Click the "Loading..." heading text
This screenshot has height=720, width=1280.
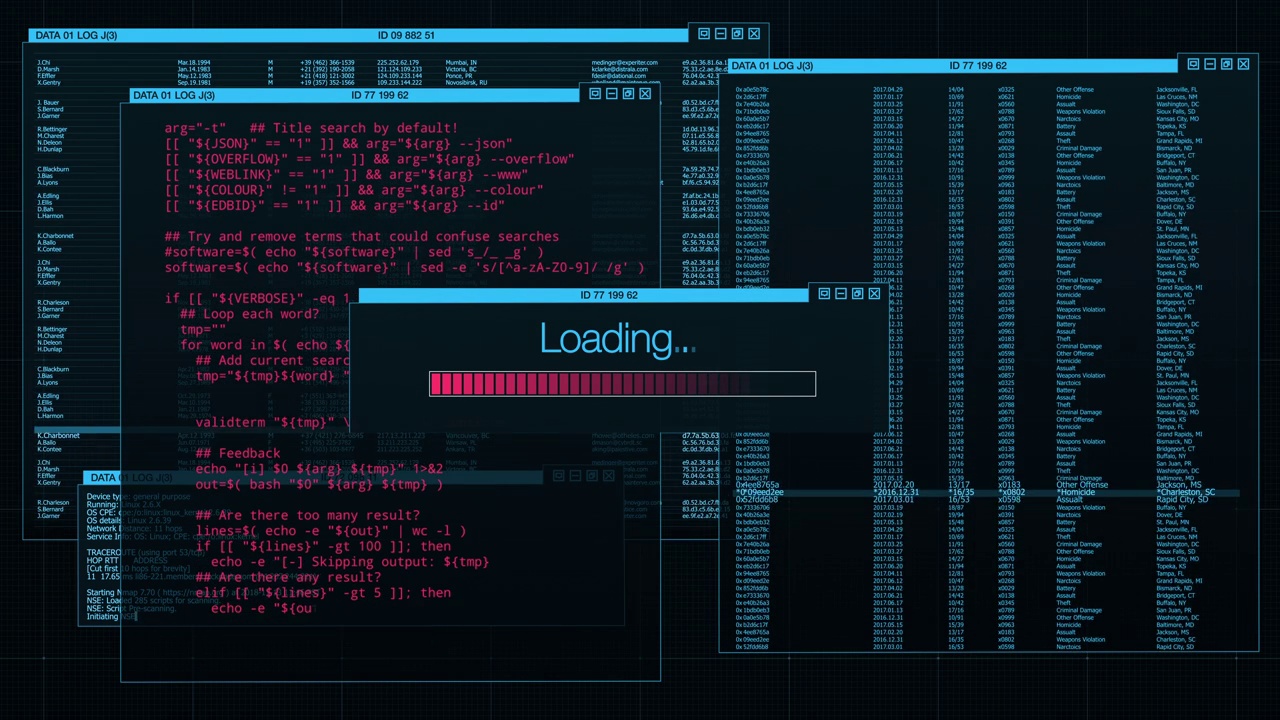616,339
